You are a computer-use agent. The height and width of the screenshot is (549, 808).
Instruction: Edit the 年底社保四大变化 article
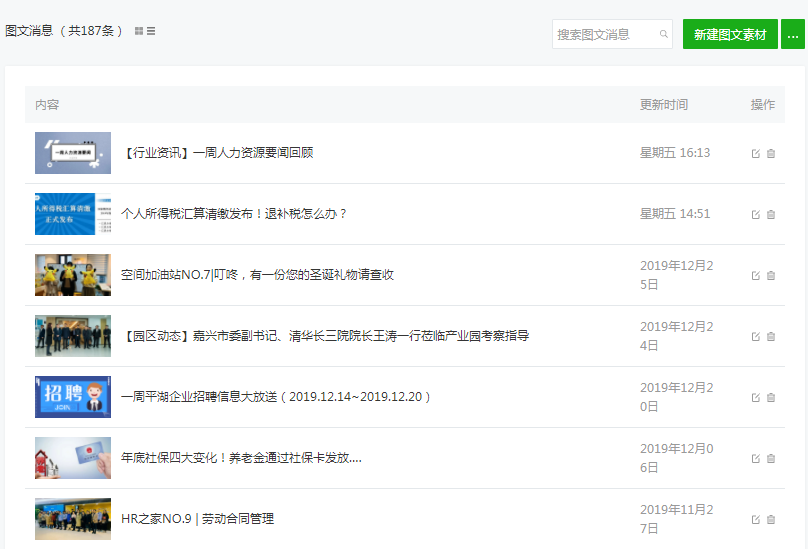[756, 458]
